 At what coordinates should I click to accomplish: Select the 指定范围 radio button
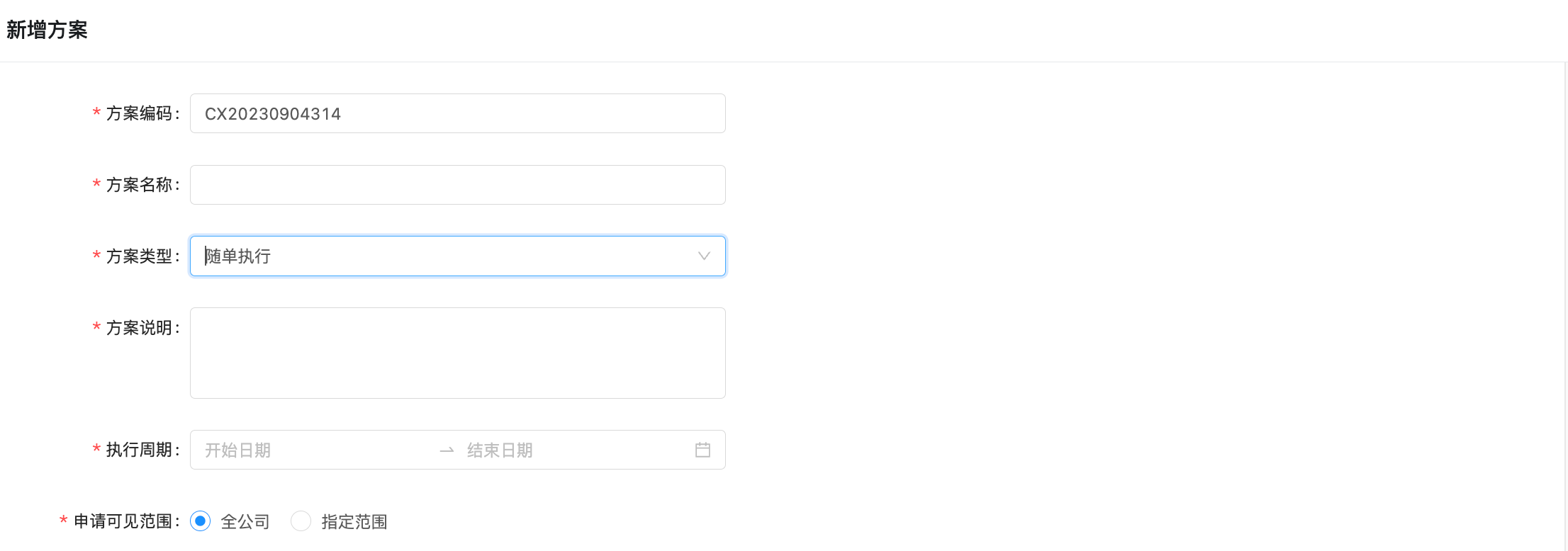pyautogui.click(x=301, y=521)
